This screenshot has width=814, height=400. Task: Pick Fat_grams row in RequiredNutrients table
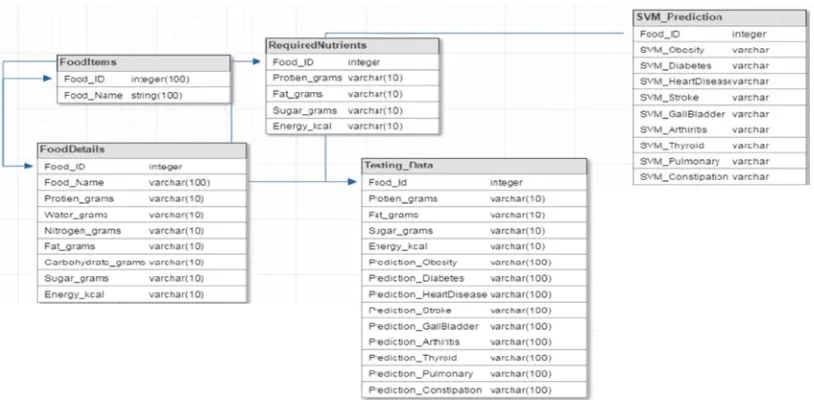click(352, 94)
